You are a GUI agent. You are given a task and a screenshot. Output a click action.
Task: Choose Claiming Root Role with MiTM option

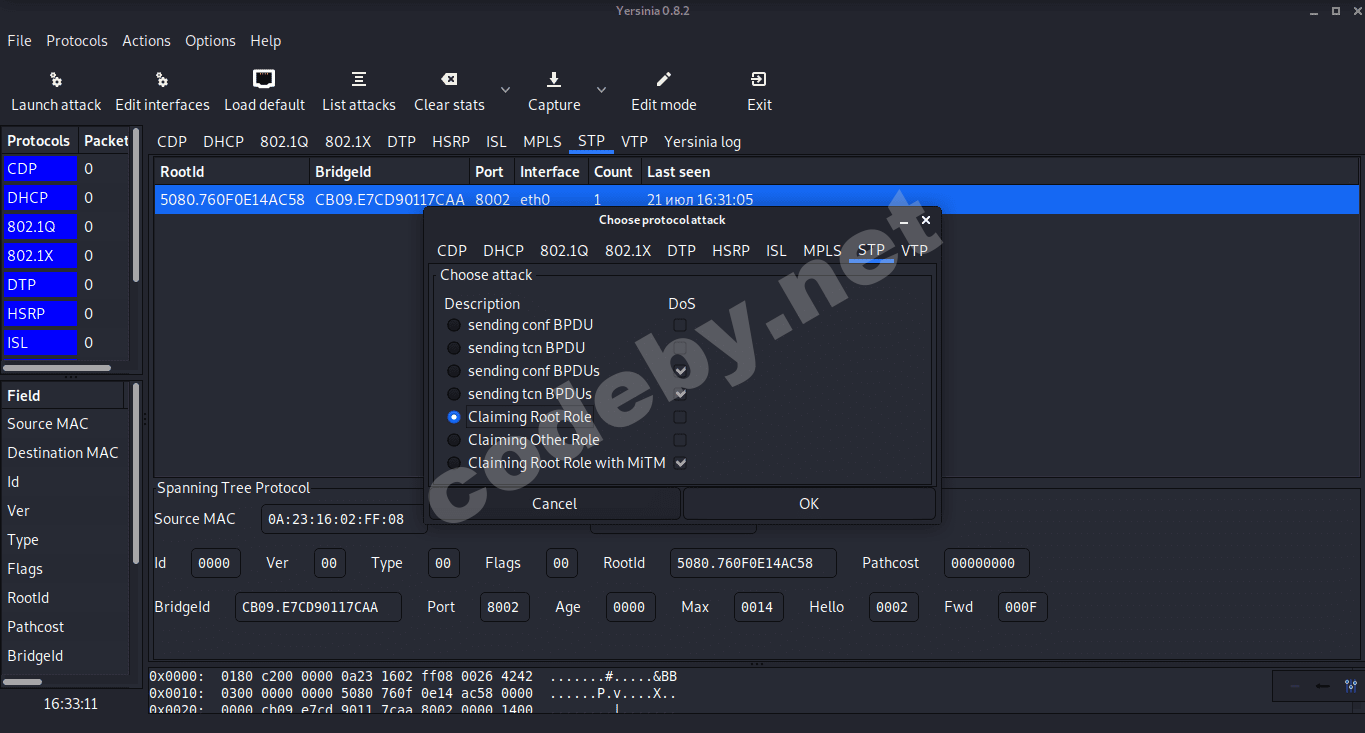coord(454,463)
